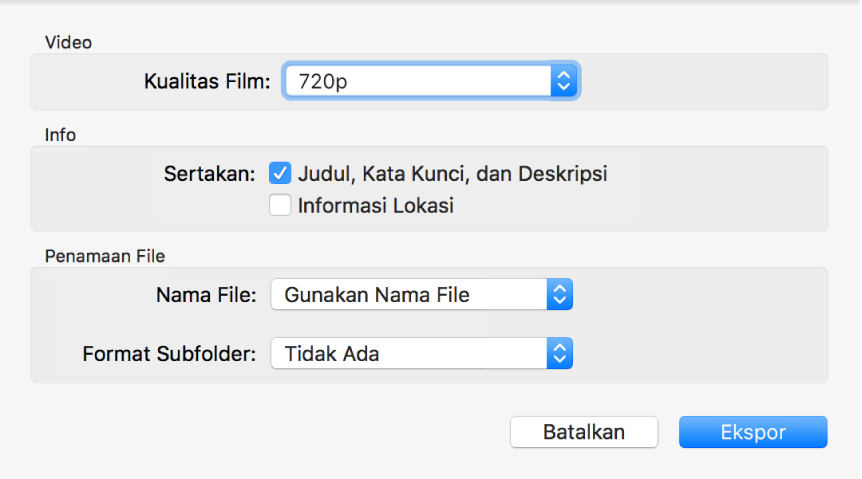Image resolution: width=862 pixels, height=479 pixels.
Task: Click the Kualitas Film label
Action: pos(207,82)
